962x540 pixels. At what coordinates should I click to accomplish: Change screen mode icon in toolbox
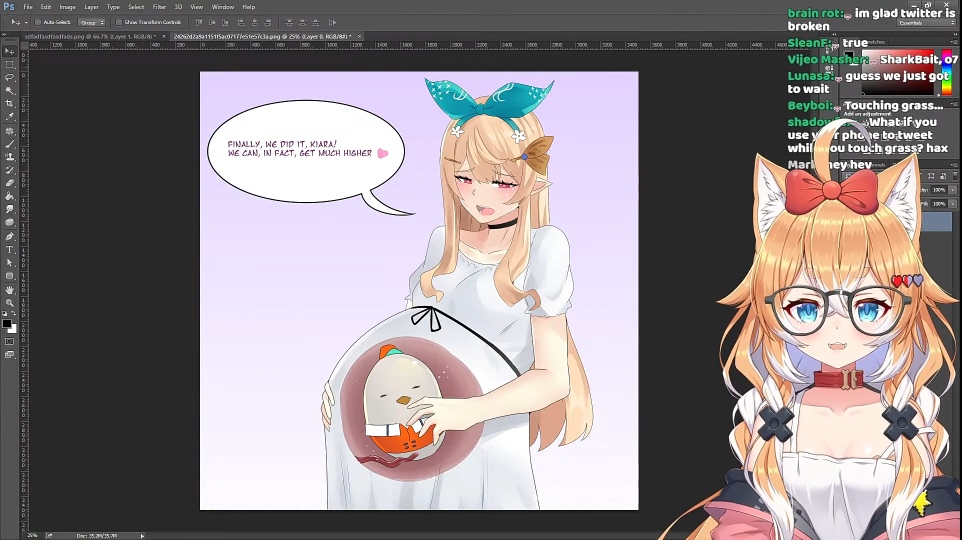(x=9, y=355)
